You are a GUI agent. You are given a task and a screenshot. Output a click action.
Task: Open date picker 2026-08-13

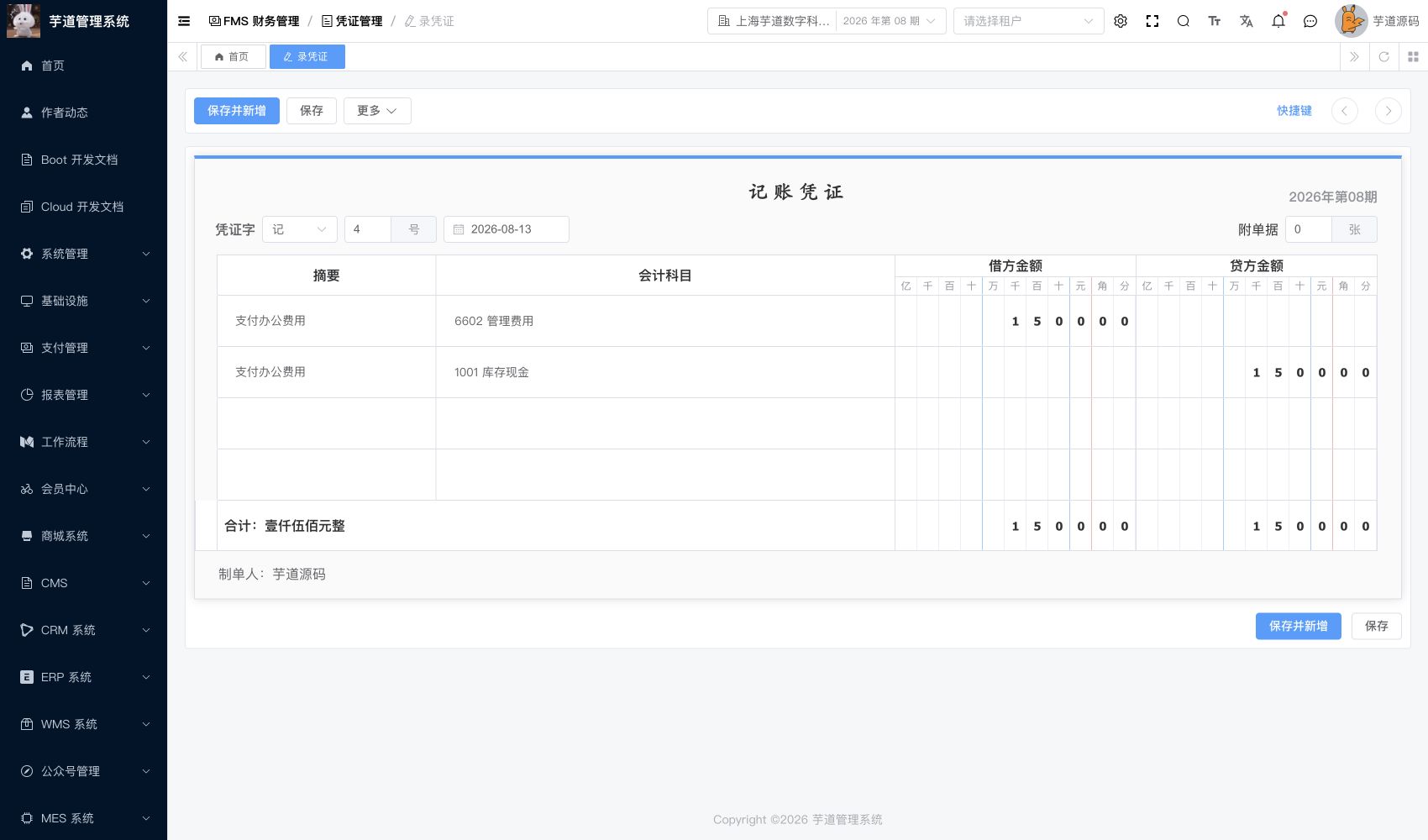507,229
